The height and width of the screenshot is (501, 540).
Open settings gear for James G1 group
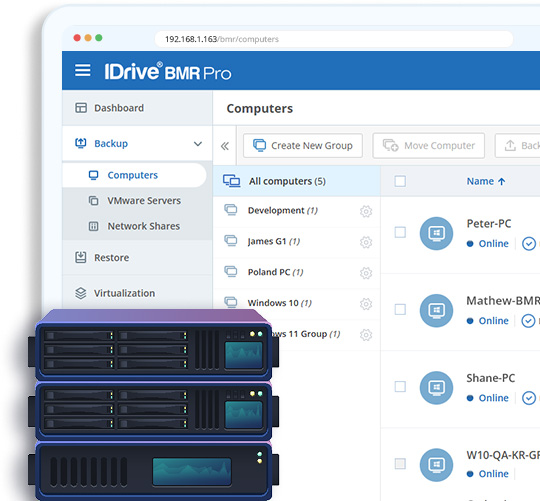(366, 242)
